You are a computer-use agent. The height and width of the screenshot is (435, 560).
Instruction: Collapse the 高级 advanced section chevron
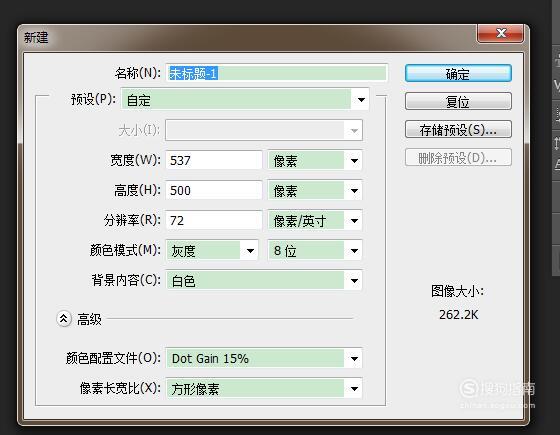tap(64, 319)
